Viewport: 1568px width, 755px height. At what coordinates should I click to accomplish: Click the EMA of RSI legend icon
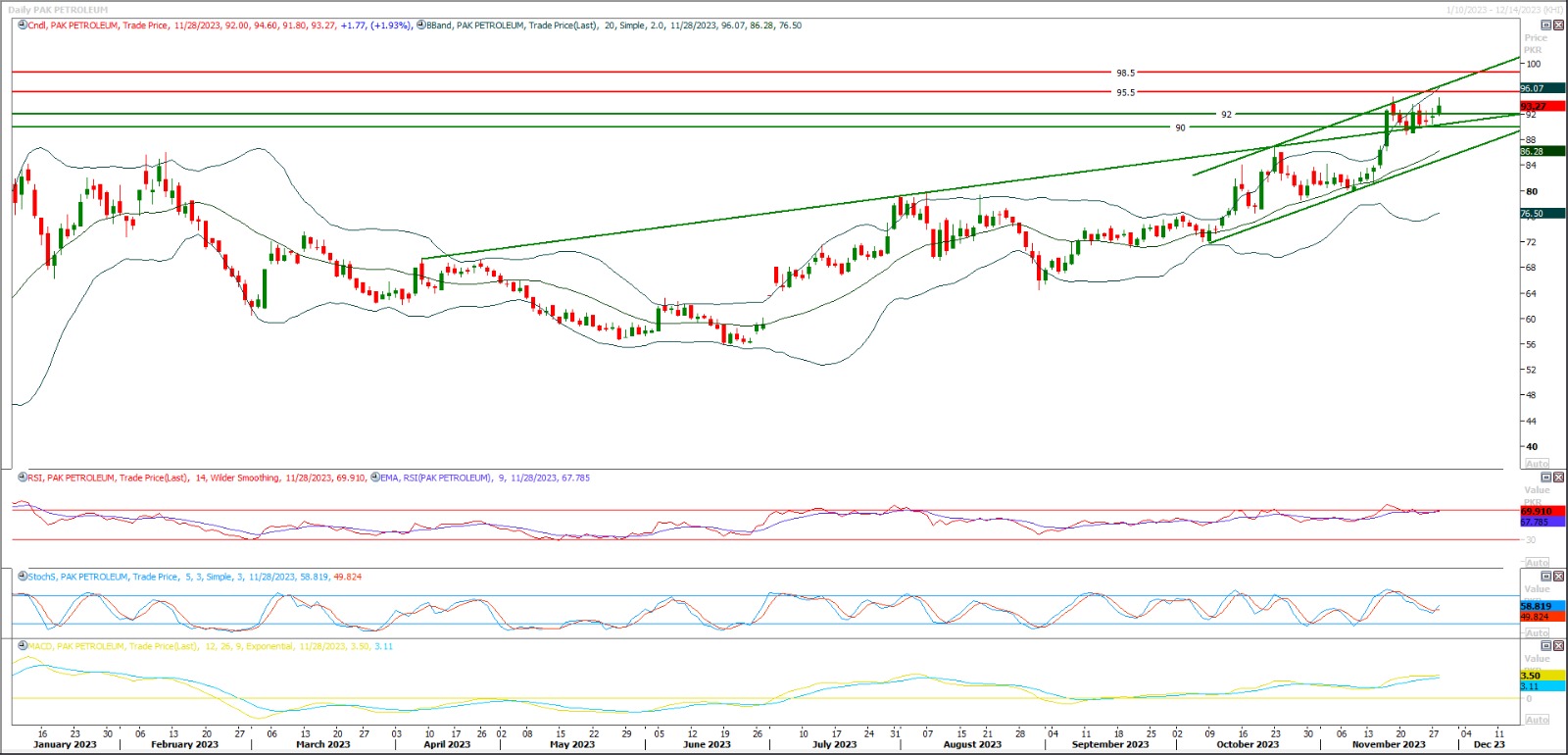click(x=375, y=478)
